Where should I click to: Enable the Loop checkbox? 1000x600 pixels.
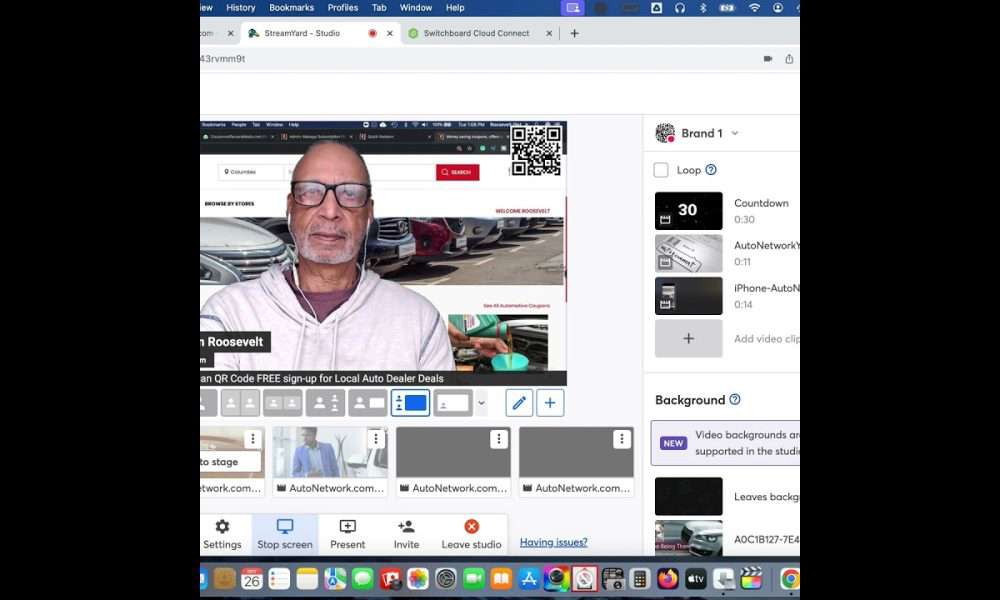coord(661,170)
